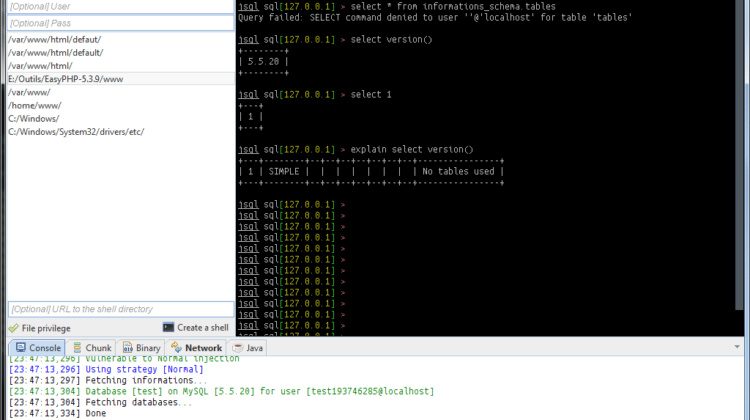Image resolution: width=750 pixels, height=420 pixels.
Task: Select path /var/www/html/default/
Action: pos(121,53)
